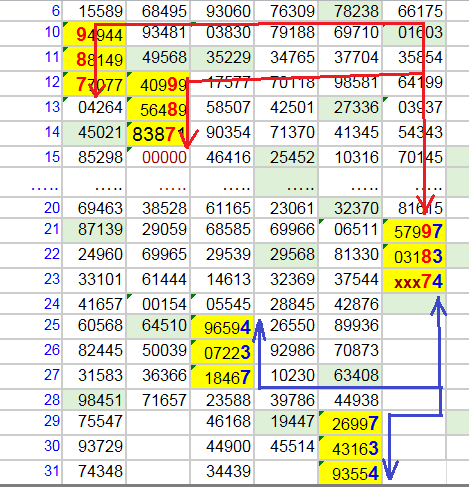The width and height of the screenshot is (469, 487).
Task: Select the cell containing 83871
Action: coord(158,134)
